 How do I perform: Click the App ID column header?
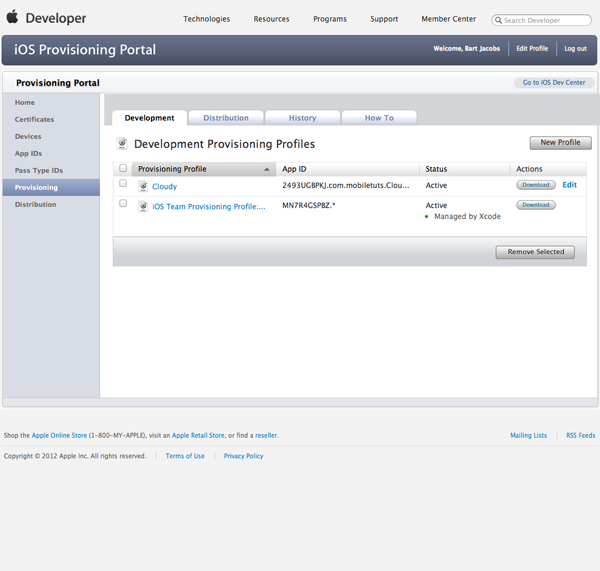click(294, 169)
